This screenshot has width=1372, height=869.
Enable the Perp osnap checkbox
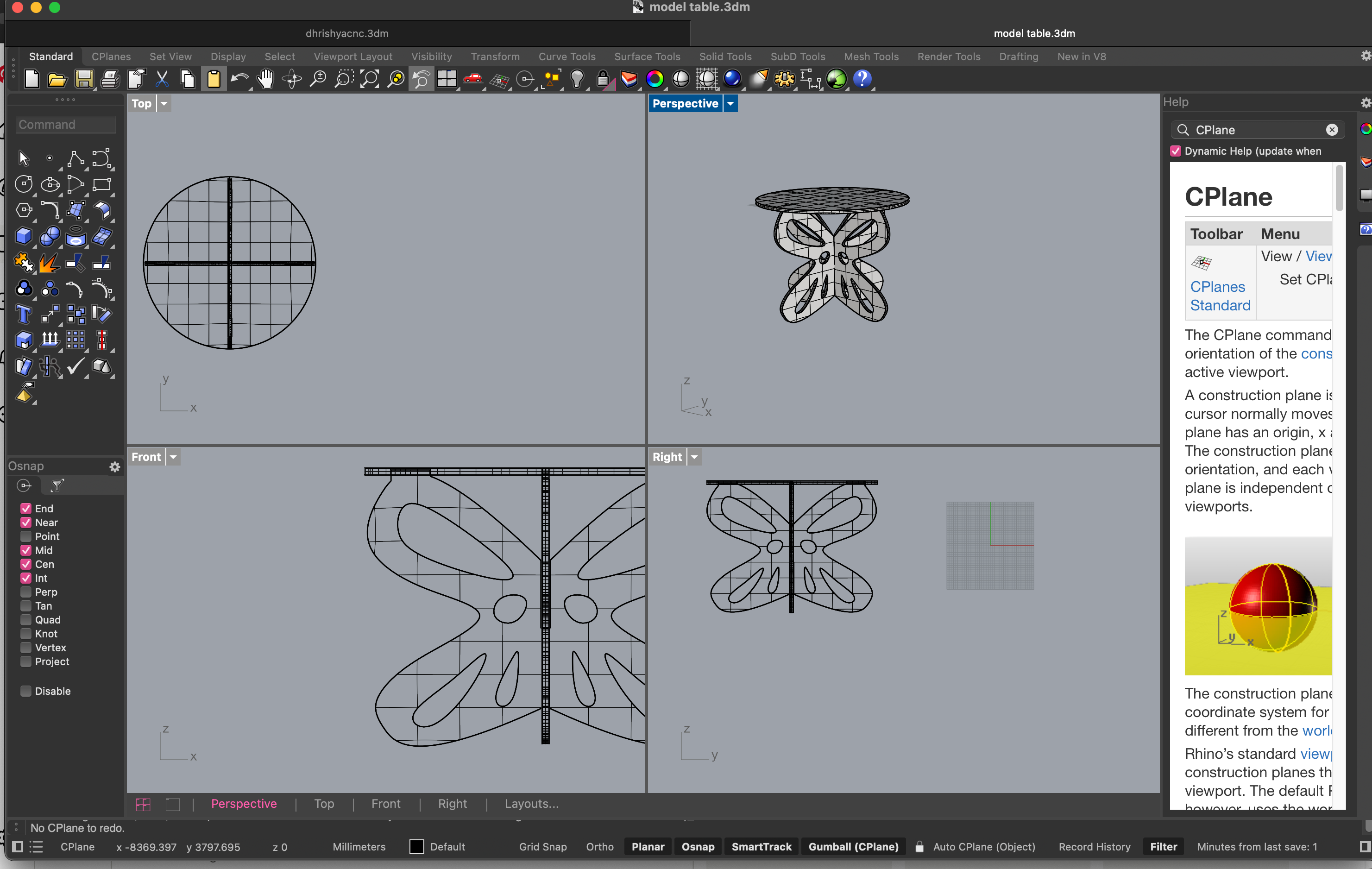click(x=26, y=592)
